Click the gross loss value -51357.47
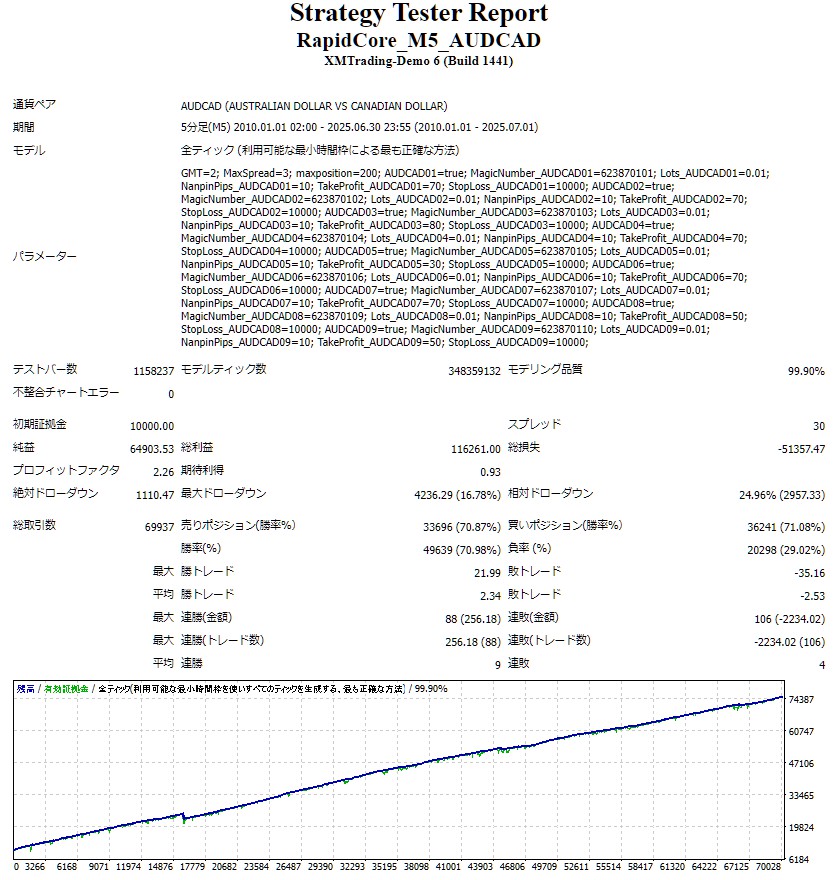 pyautogui.click(x=801, y=449)
